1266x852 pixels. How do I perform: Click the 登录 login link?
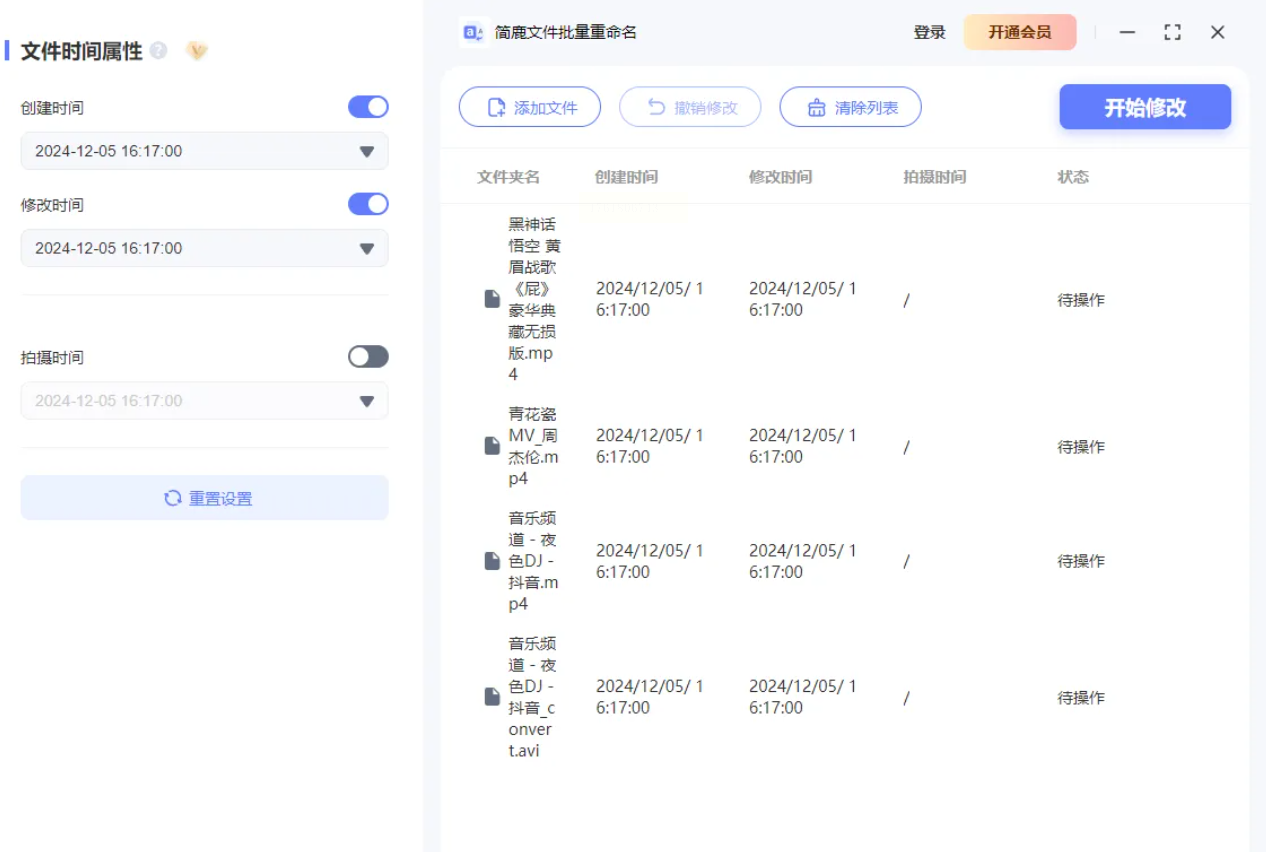pos(929,32)
